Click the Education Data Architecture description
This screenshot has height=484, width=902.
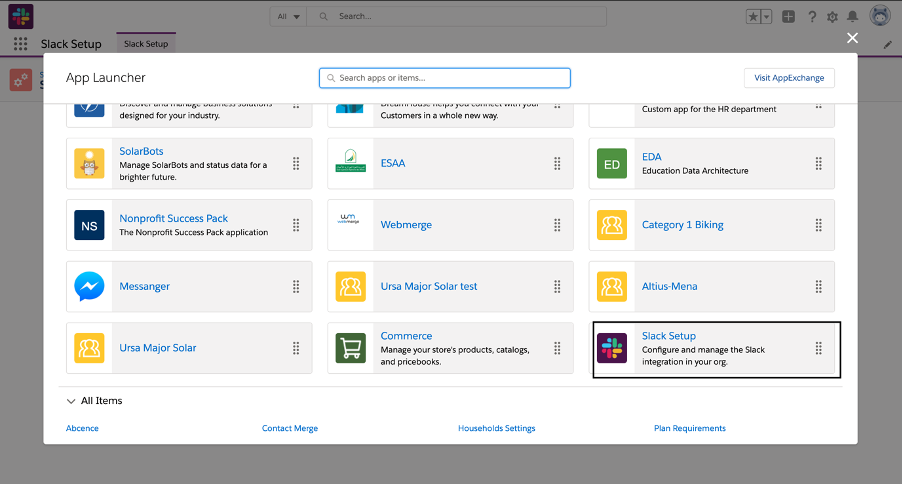coord(695,171)
